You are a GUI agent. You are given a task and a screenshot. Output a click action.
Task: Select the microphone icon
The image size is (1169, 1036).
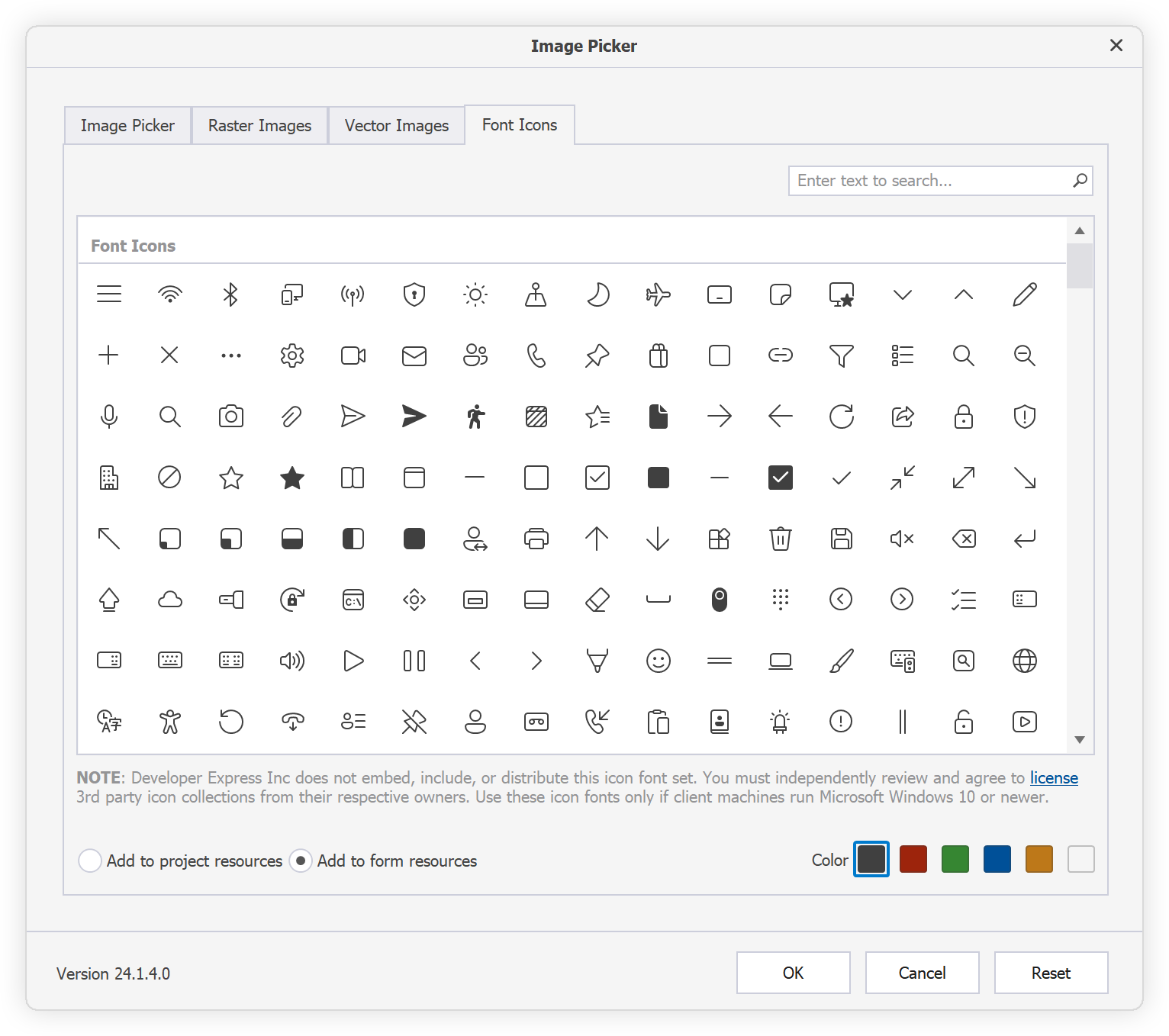(109, 417)
